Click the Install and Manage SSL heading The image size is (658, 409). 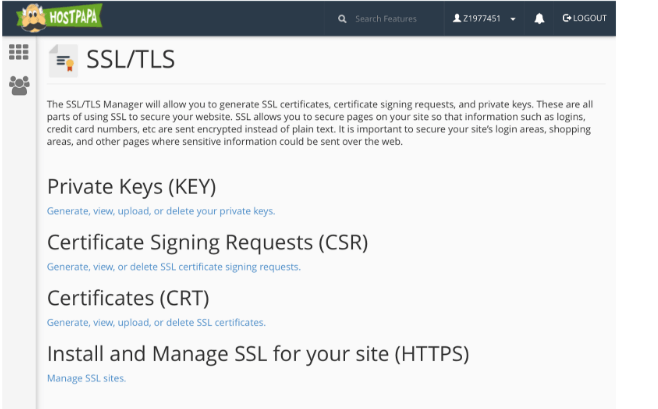tap(258, 354)
